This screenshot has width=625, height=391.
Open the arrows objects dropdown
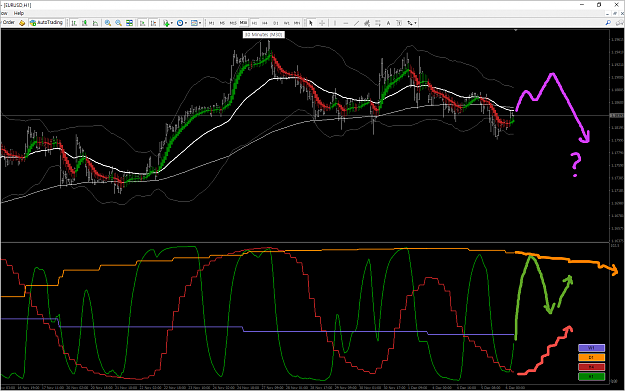[412, 23]
